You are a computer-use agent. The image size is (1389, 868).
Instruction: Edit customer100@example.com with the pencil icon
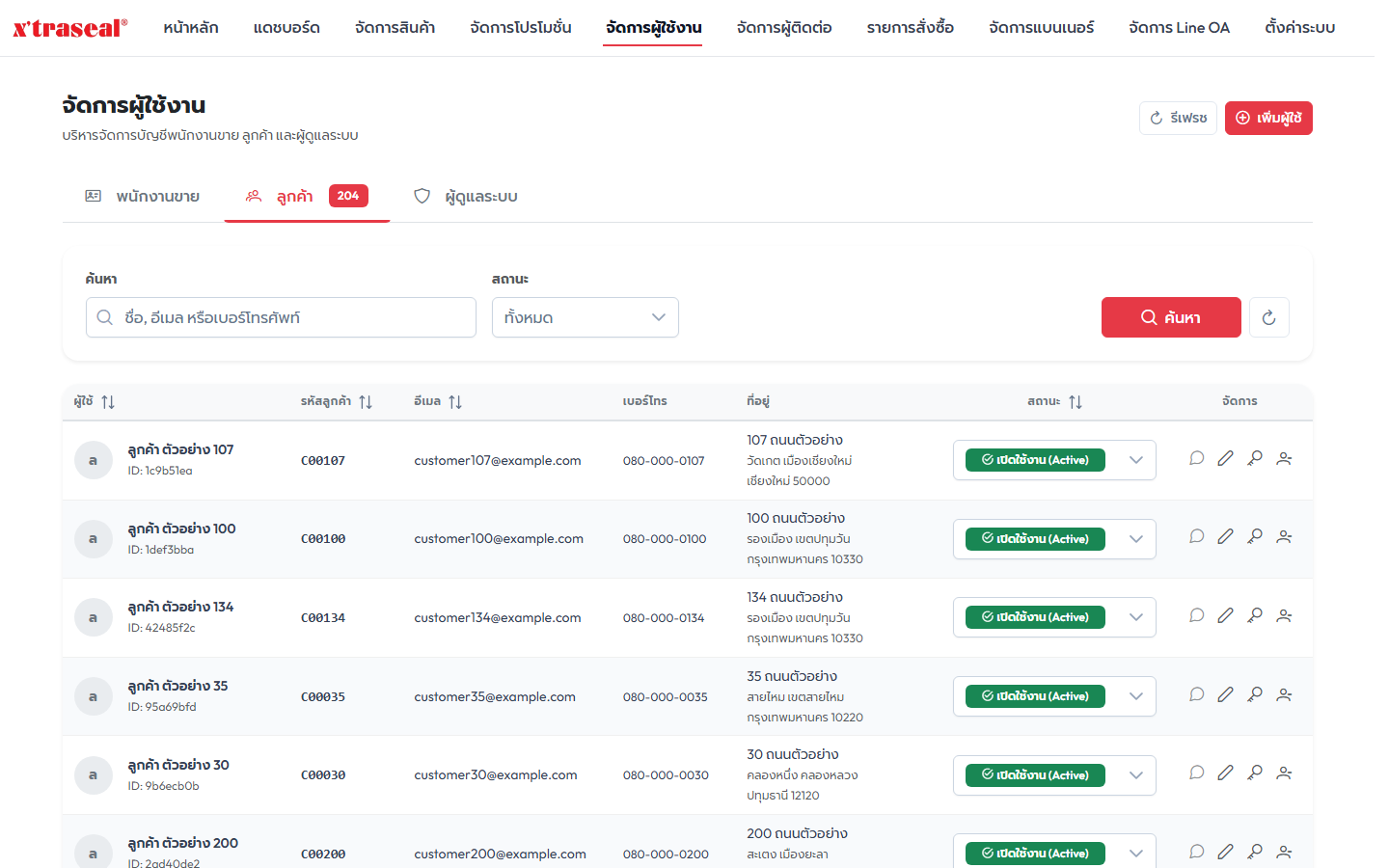(1225, 536)
